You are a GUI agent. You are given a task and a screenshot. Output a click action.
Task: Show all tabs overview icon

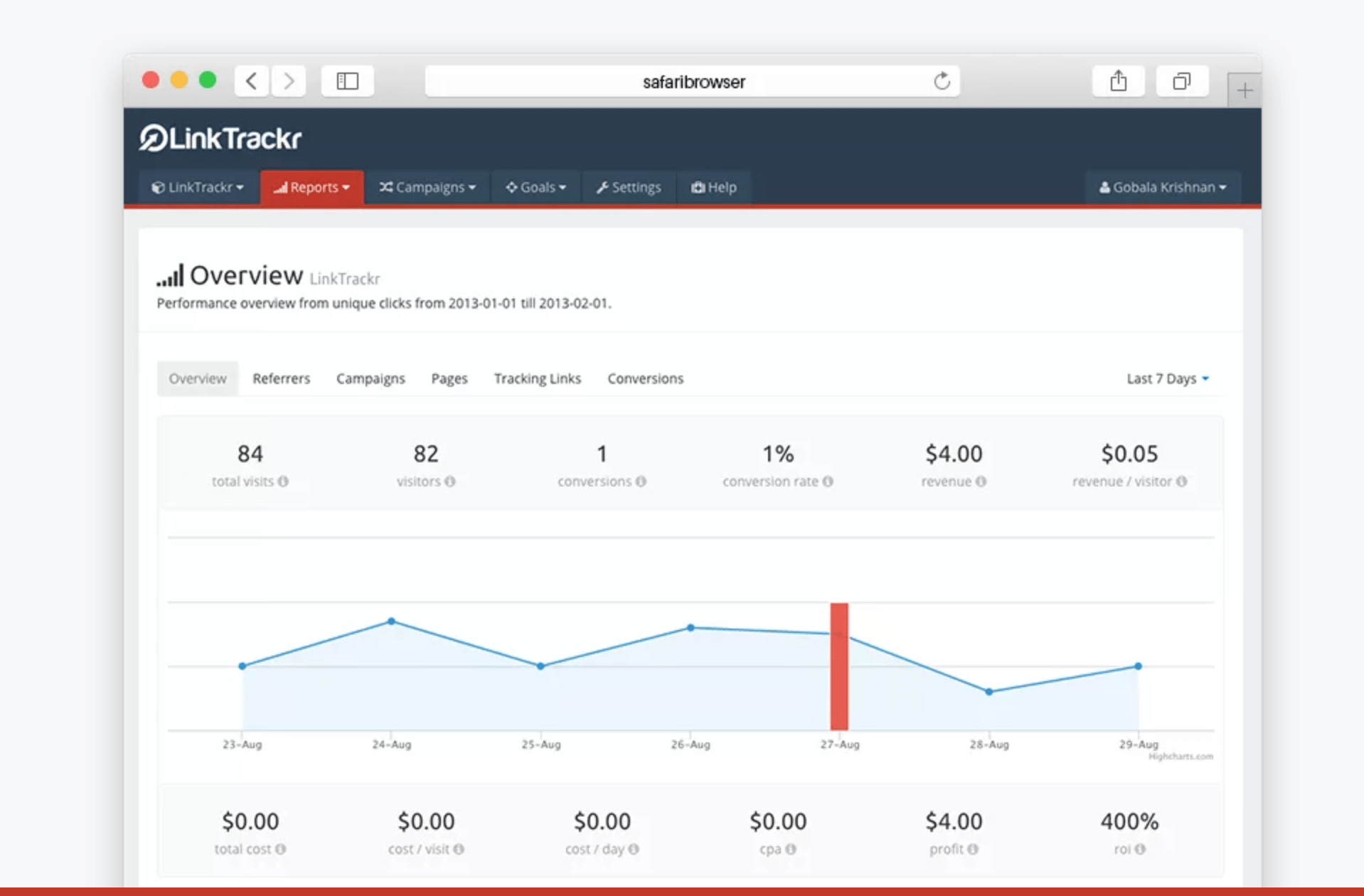[1181, 81]
